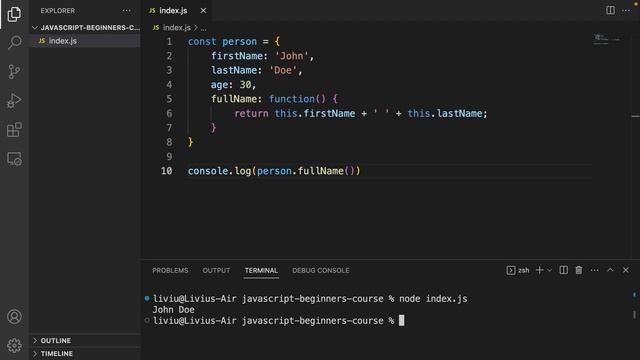This screenshot has height=360, width=640.
Task: Select the Explorer panel title
Action: pos(58,11)
